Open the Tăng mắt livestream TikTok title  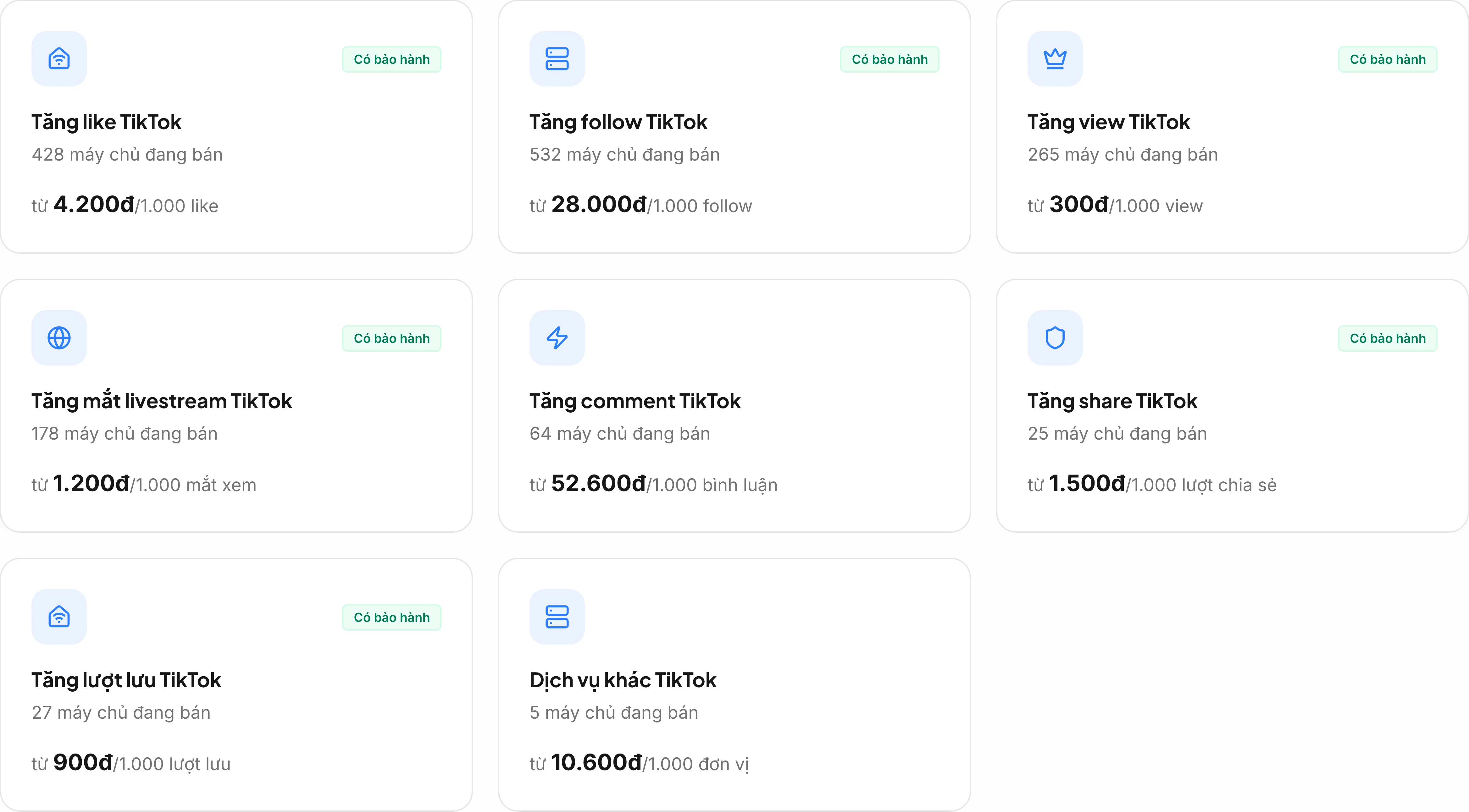[x=161, y=401]
